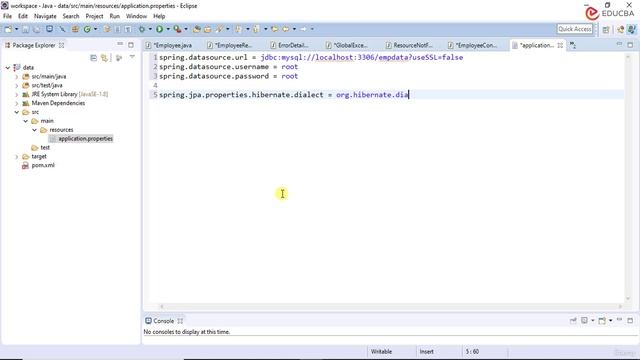This screenshot has width=640, height=360.
Task: Open the Run dropdown arrow
Action: 168,29
